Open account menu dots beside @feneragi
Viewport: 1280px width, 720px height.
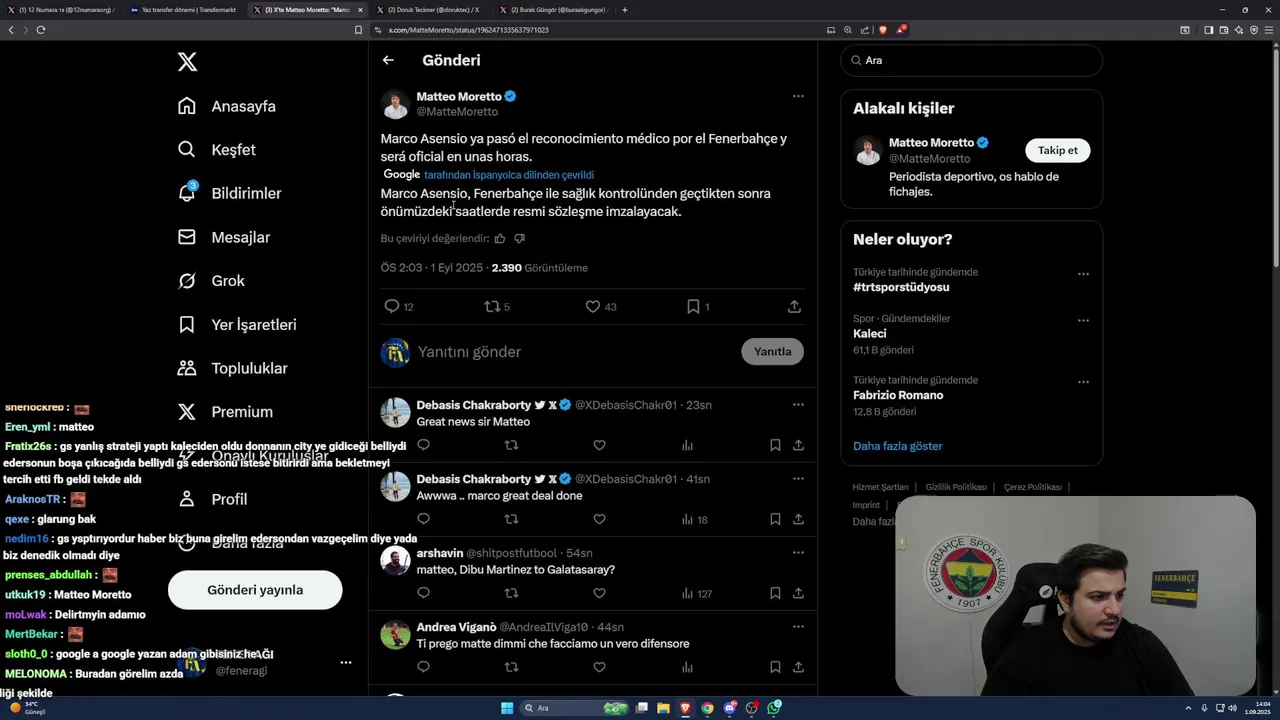click(x=346, y=662)
